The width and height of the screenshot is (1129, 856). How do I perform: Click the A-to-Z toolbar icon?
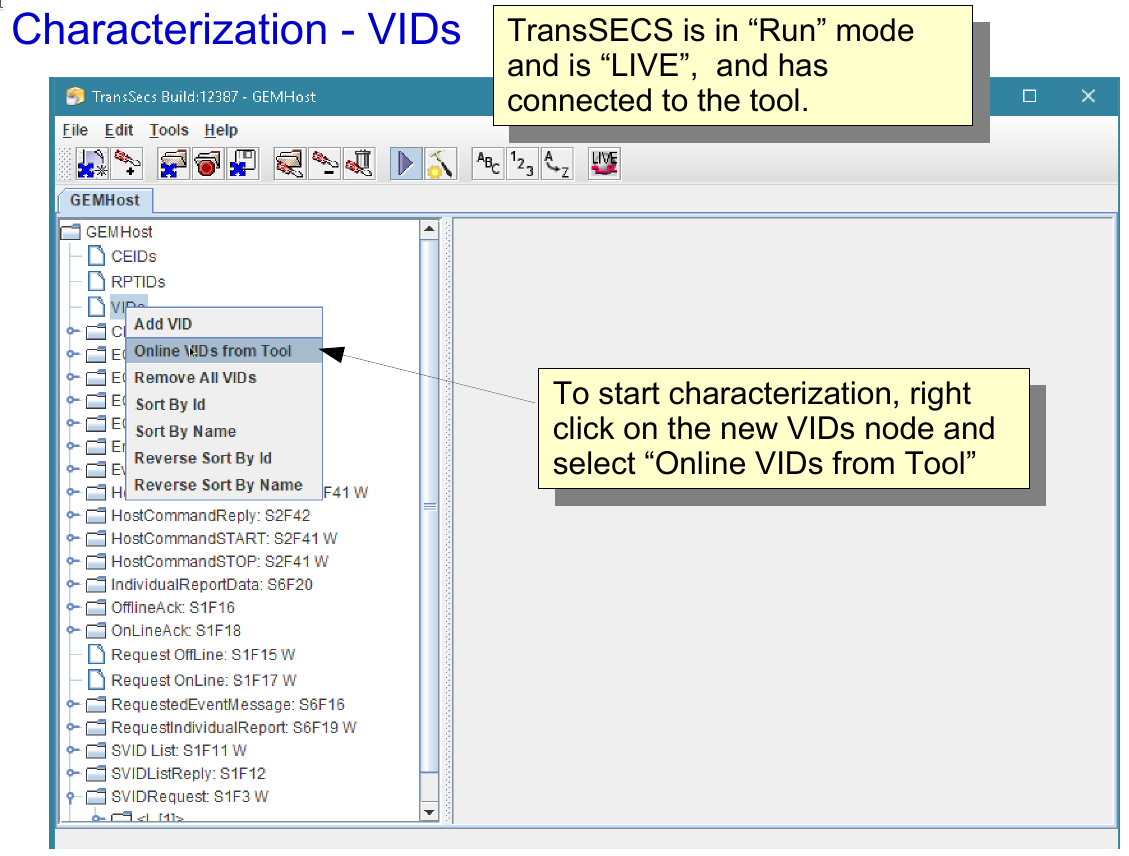(x=556, y=163)
